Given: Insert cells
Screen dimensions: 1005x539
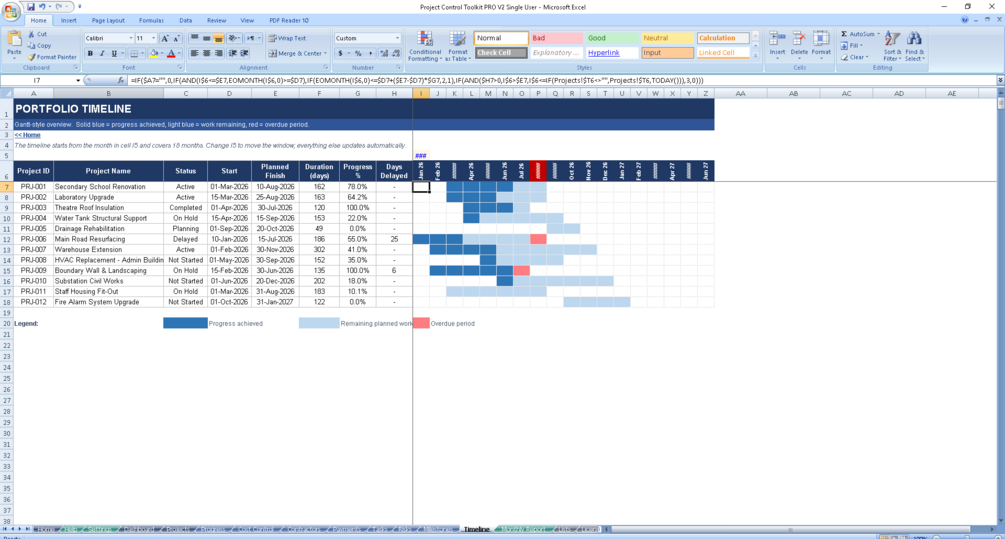Looking at the screenshot, I should coord(777,44).
